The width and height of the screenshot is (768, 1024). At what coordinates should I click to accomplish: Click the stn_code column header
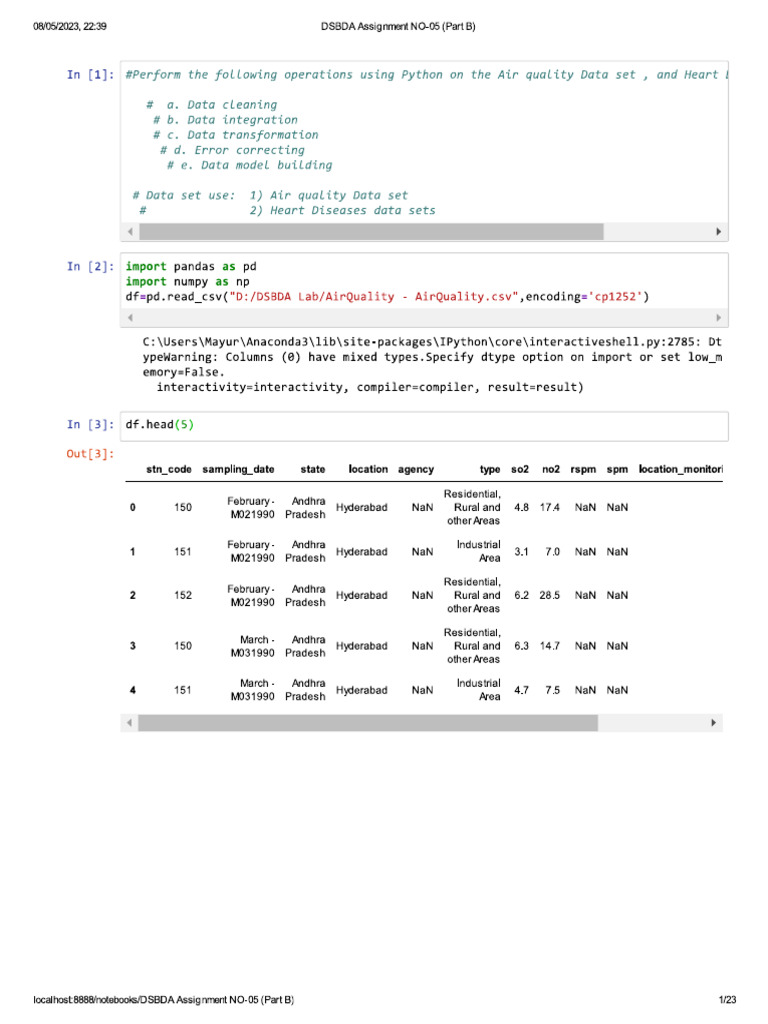(168, 470)
